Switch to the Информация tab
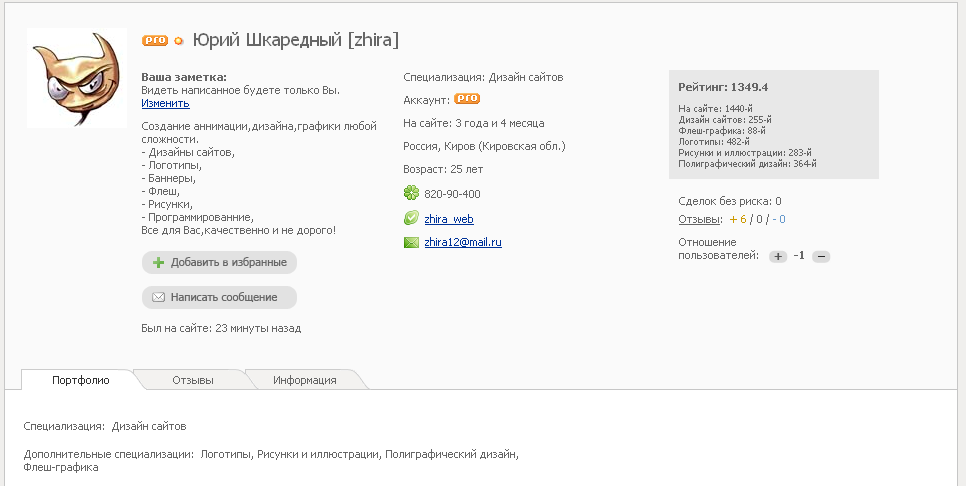Viewport: 966px width, 486px height. pyautogui.click(x=305, y=380)
